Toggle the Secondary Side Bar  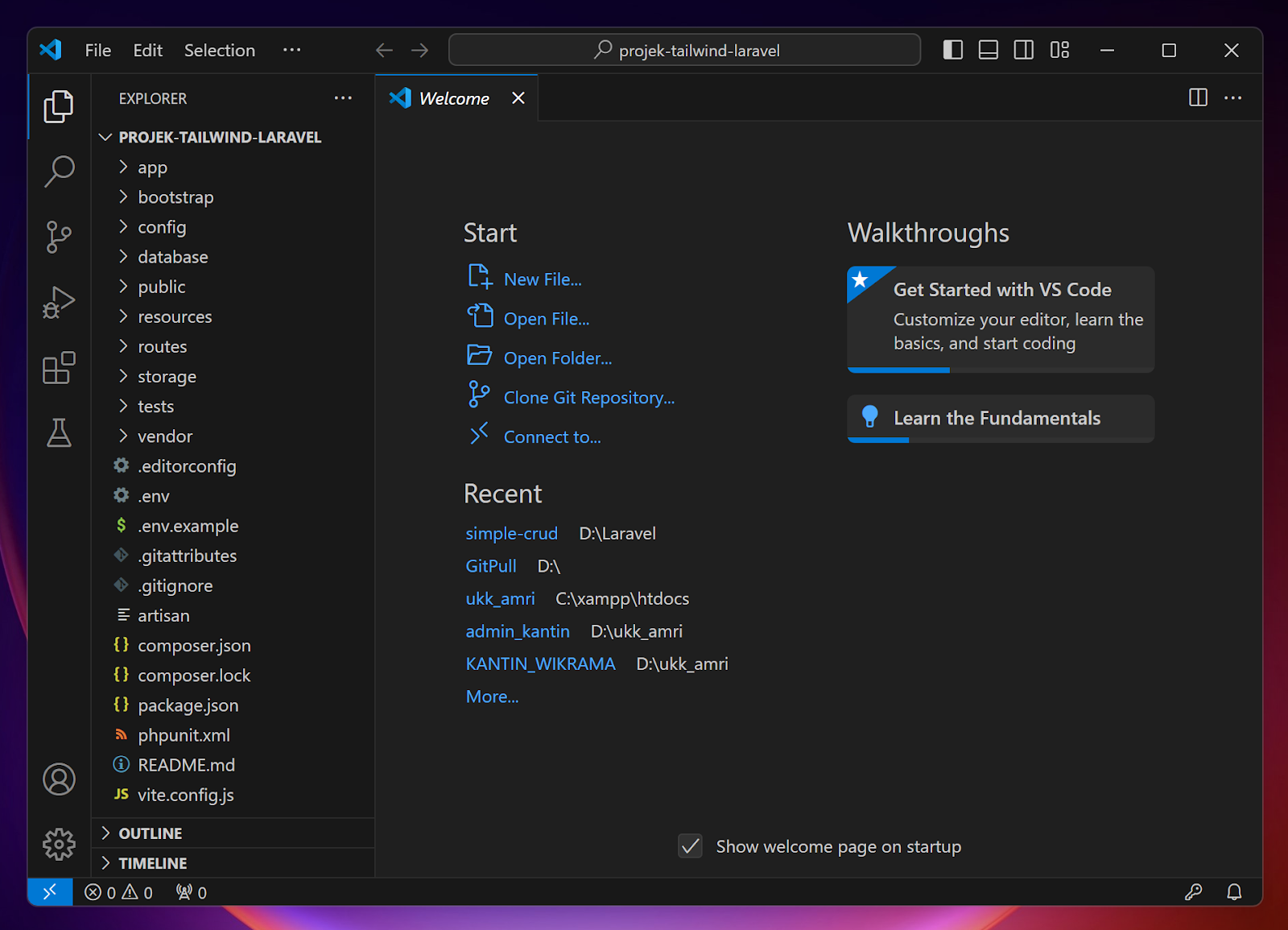[x=1024, y=50]
